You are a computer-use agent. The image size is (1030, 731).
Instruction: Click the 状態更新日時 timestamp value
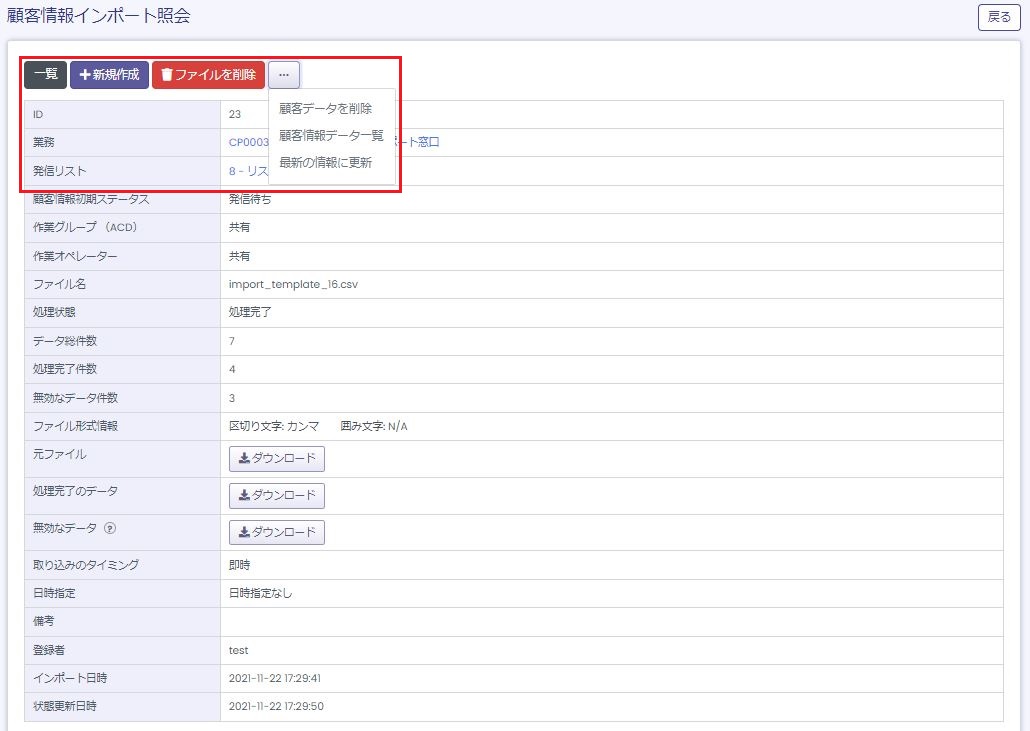click(276, 706)
